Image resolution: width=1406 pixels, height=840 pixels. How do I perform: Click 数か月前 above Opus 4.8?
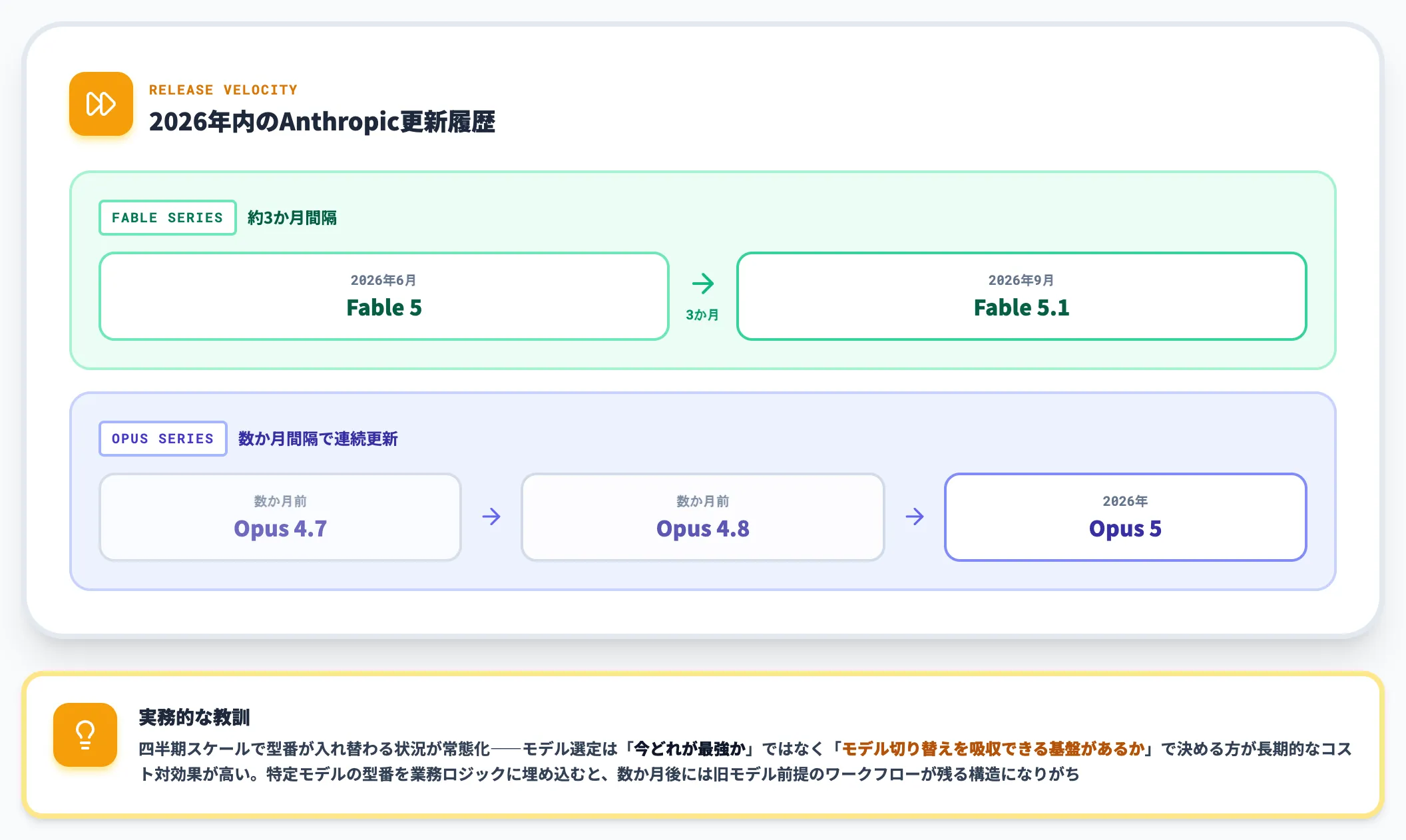[x=703, y=501]
